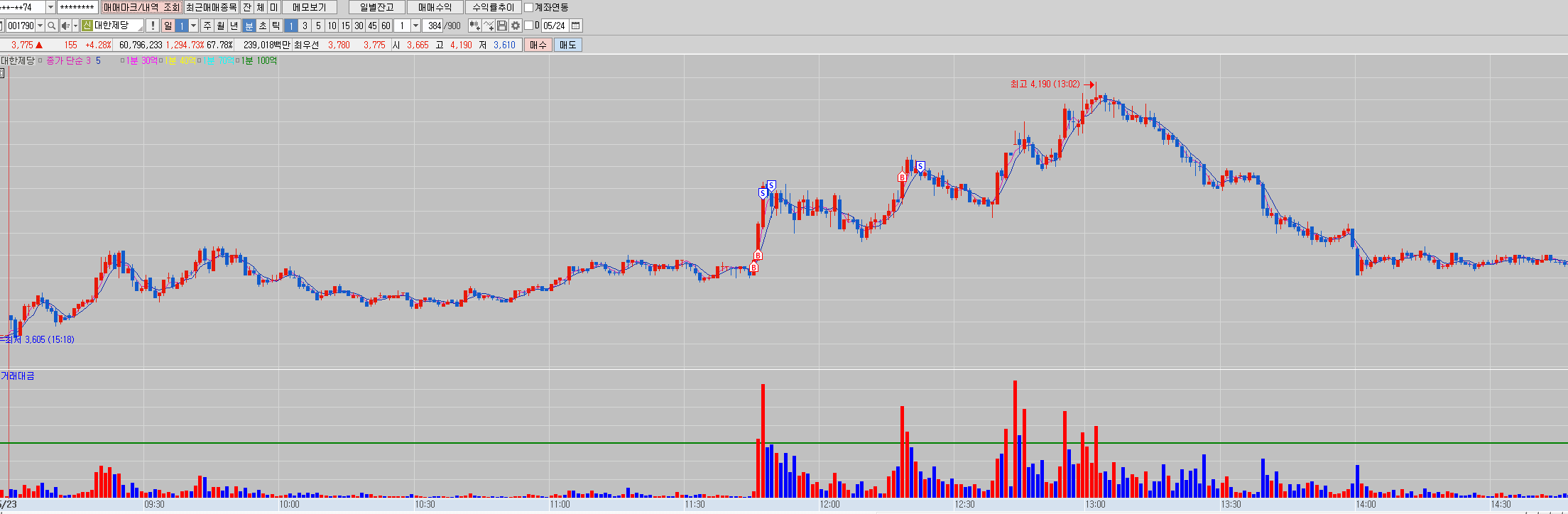Click the add line indicator icon

(489, 26)
